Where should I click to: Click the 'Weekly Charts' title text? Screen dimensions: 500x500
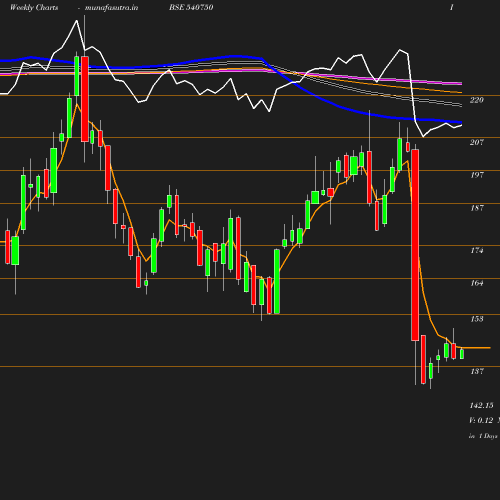point(34,7)
